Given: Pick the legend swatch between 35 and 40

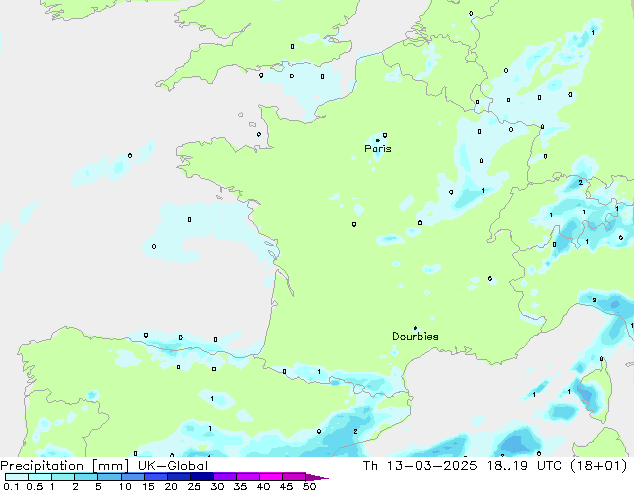Looking at the screenshot, I should pos(247,477).
